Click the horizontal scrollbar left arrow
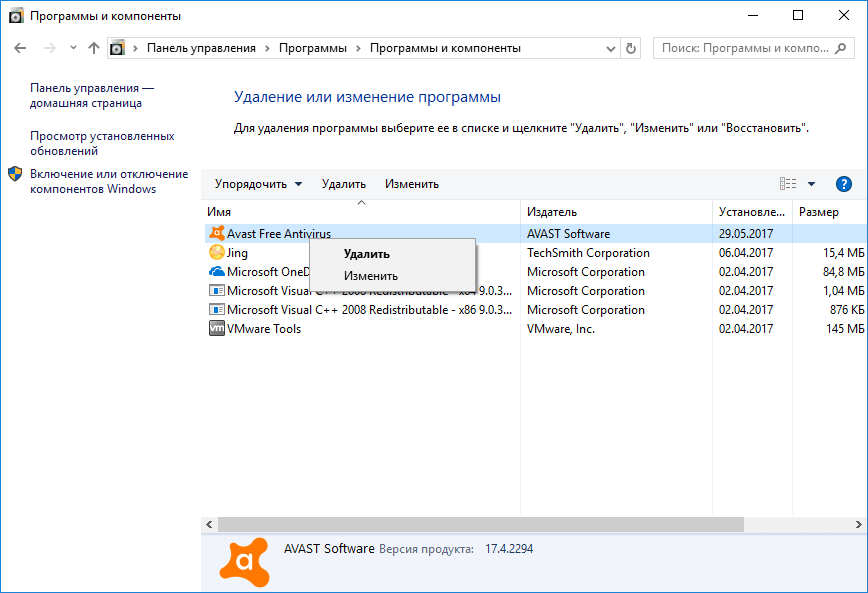The image size is (868, 593). coord(209,524)
